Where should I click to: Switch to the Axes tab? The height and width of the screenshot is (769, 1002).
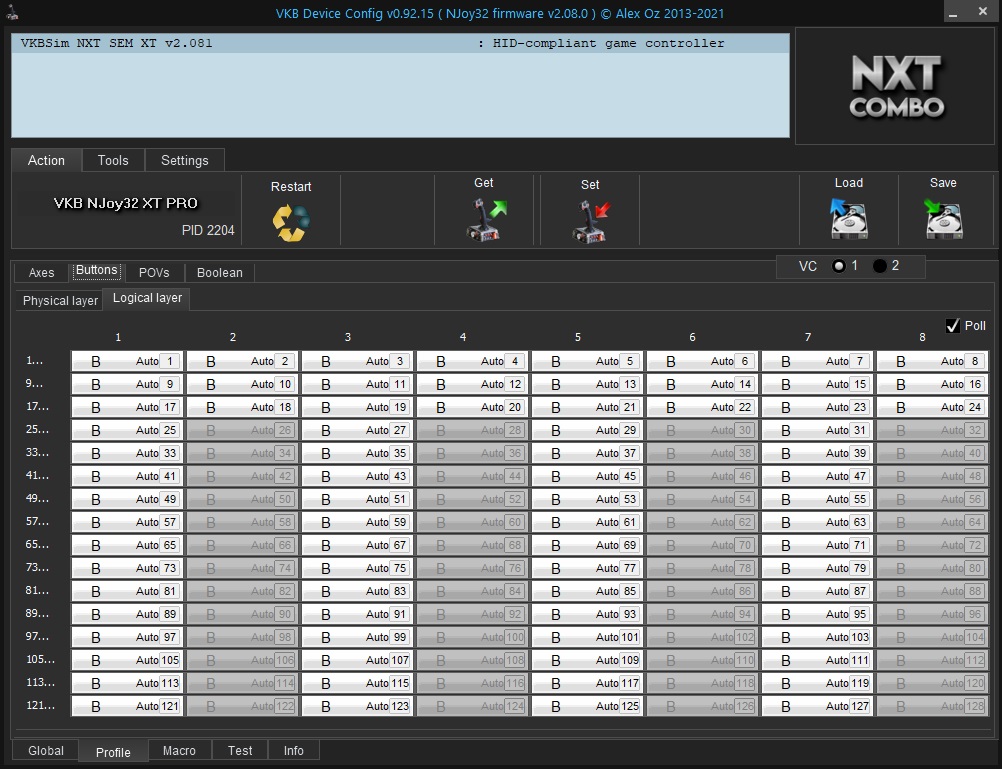point(41,273)
